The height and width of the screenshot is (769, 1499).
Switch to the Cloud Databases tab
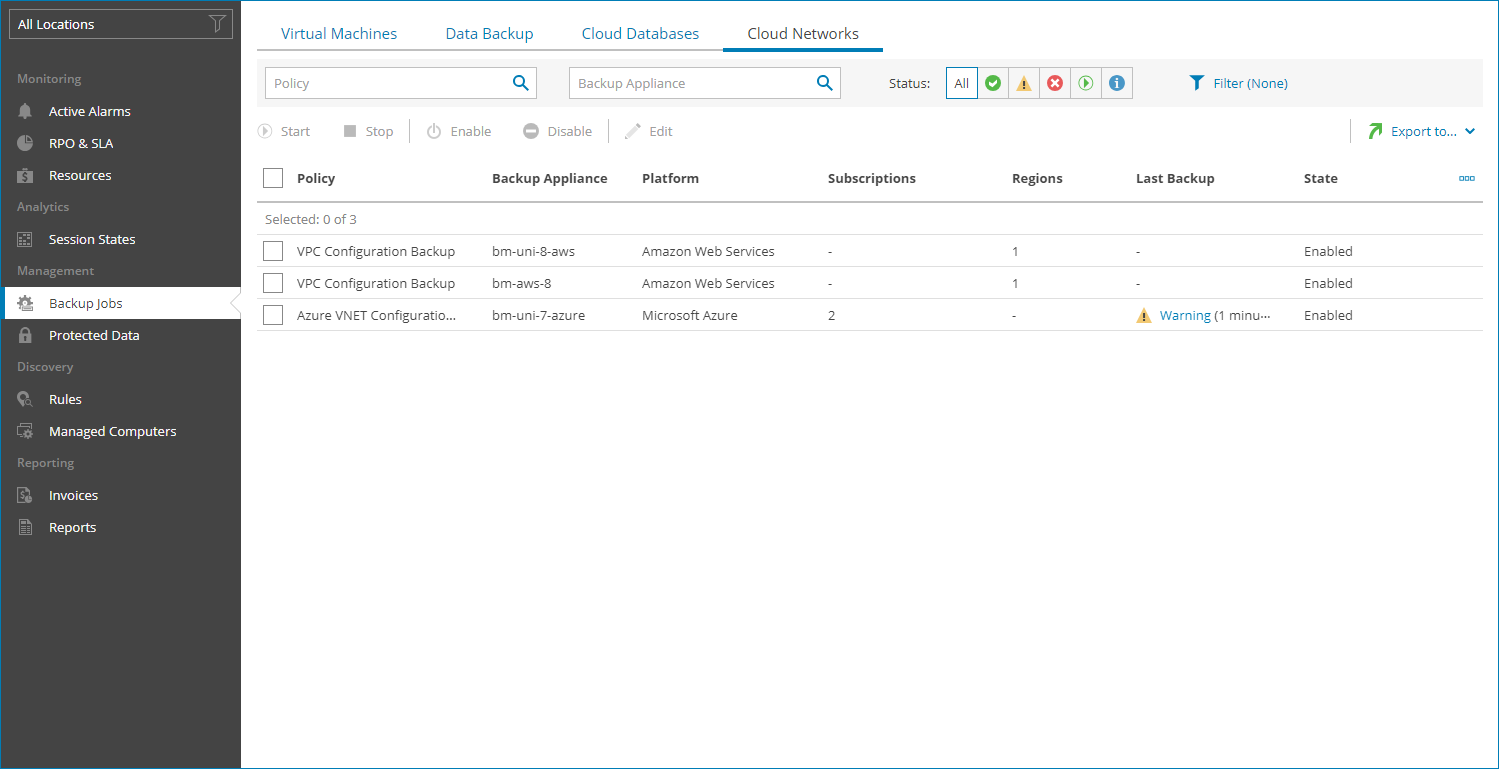click(x=640, y=33)
